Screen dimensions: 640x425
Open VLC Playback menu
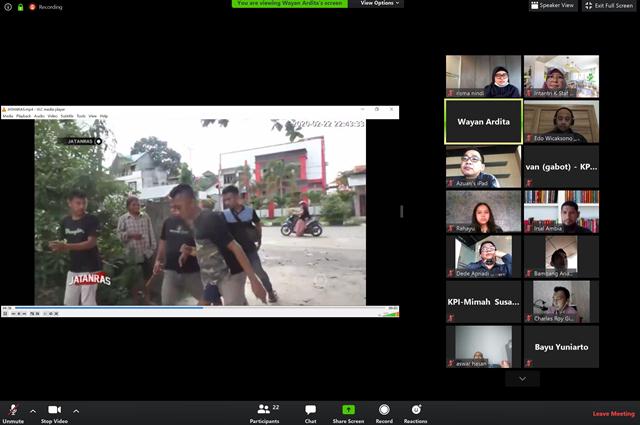pos(23,116)
